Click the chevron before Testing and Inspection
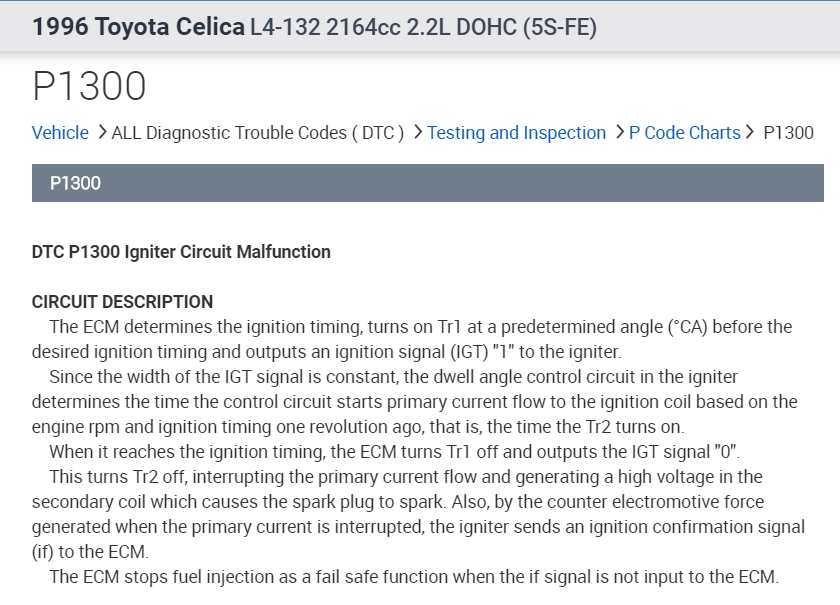The image size is (840, 605). pyautogui.click(x=417, y=132)
